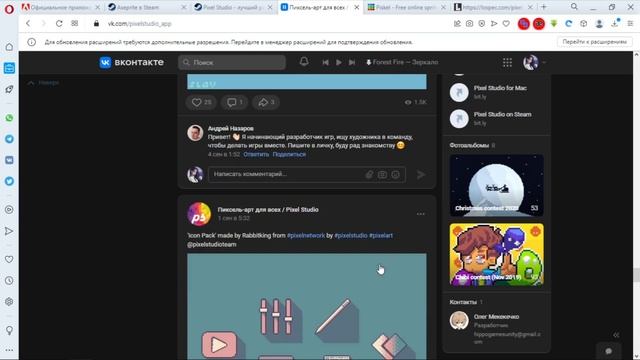Open Twitter in Opera sidebar
This screenshot has height=360, width=640.
(9, 181)
